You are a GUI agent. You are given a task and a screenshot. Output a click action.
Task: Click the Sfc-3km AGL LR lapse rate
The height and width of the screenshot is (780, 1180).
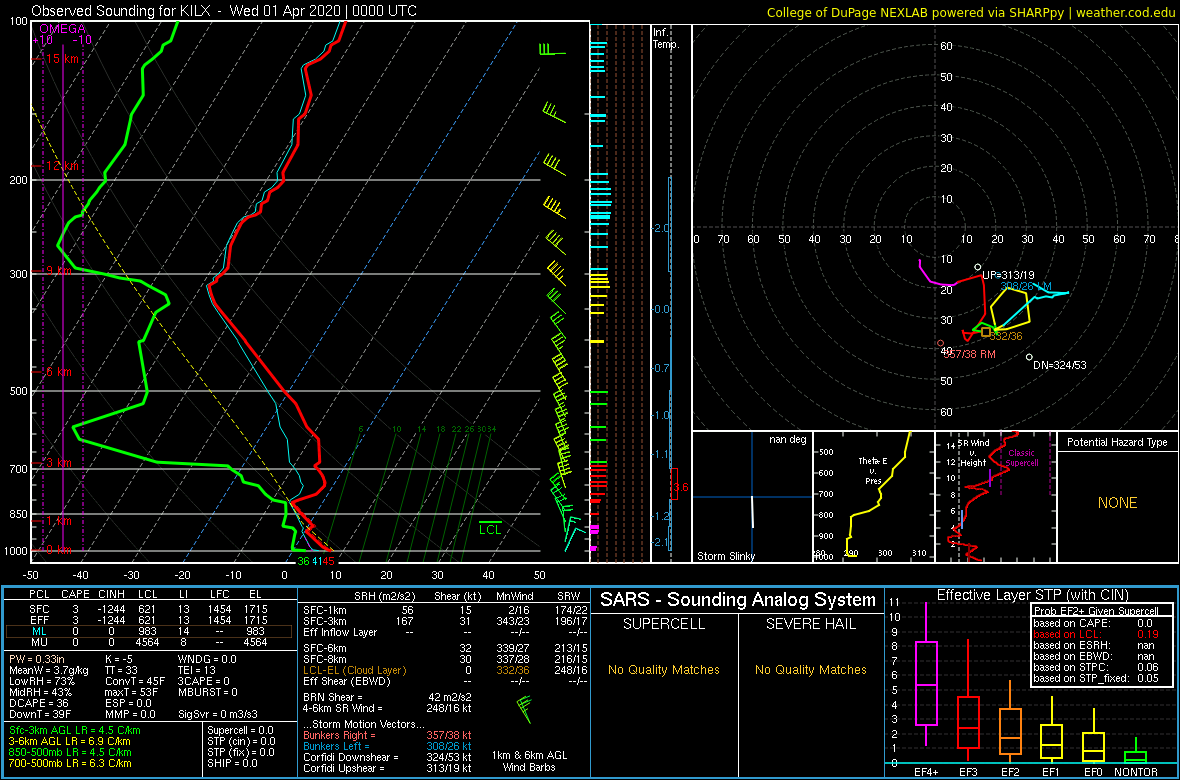(75, 730)
